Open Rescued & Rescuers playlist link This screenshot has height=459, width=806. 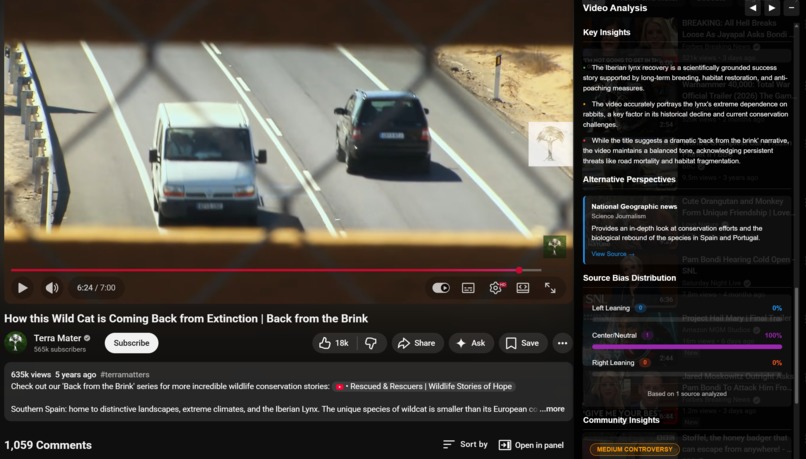[425, 387]
